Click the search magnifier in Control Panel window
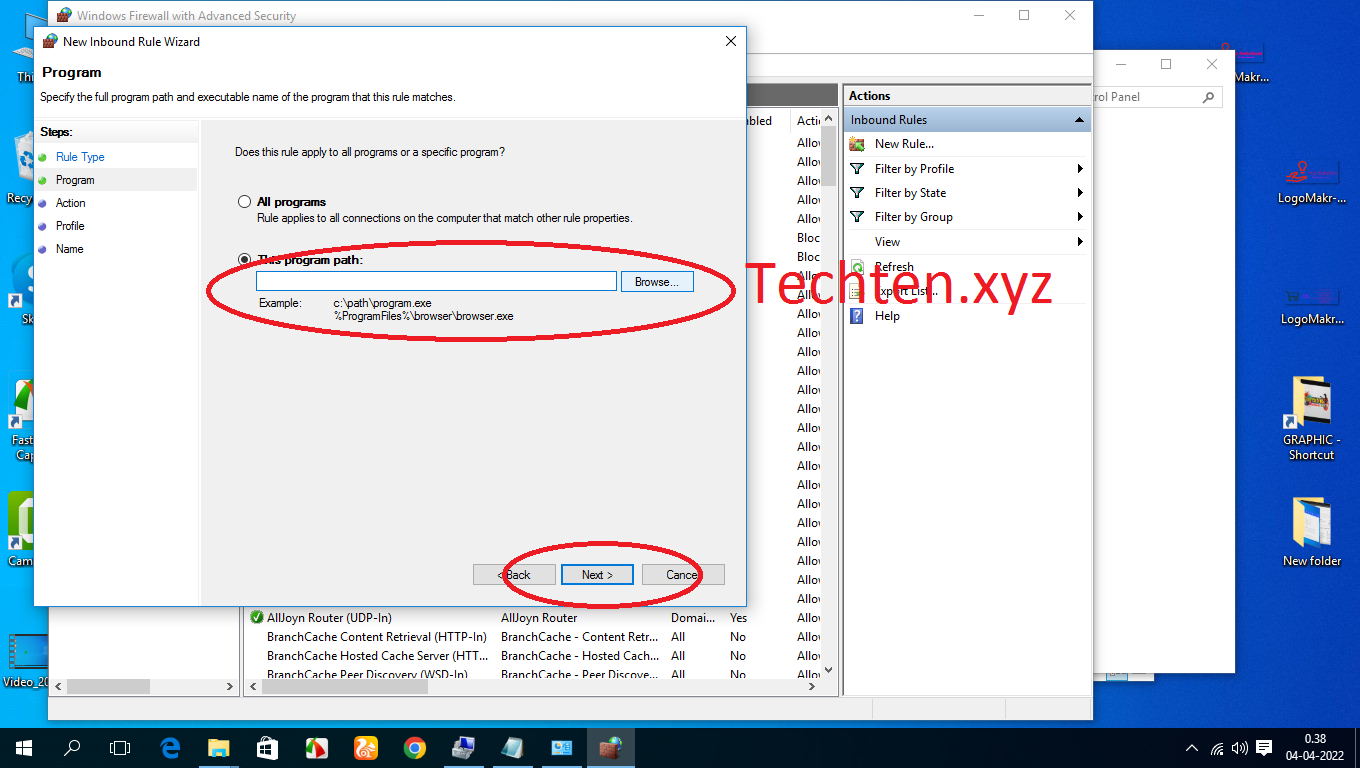This screenshot has width=1360, height=768. pyautogui.click(x=1208, y=97)
